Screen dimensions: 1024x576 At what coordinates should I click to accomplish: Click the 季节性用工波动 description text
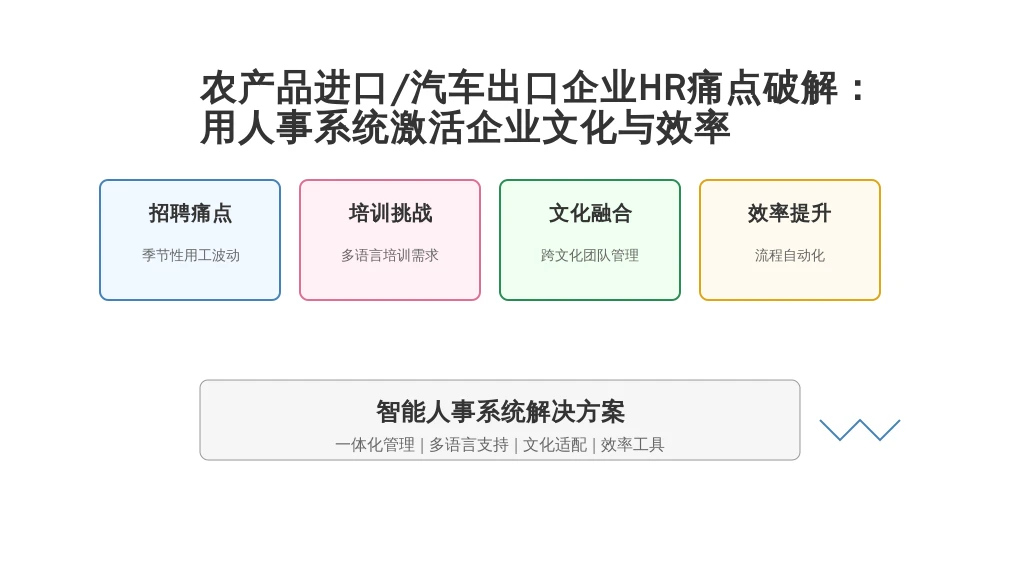(190, 255)
